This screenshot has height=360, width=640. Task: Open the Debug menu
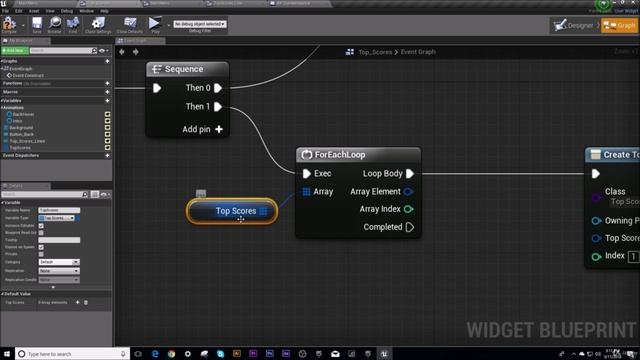(67, 11)
